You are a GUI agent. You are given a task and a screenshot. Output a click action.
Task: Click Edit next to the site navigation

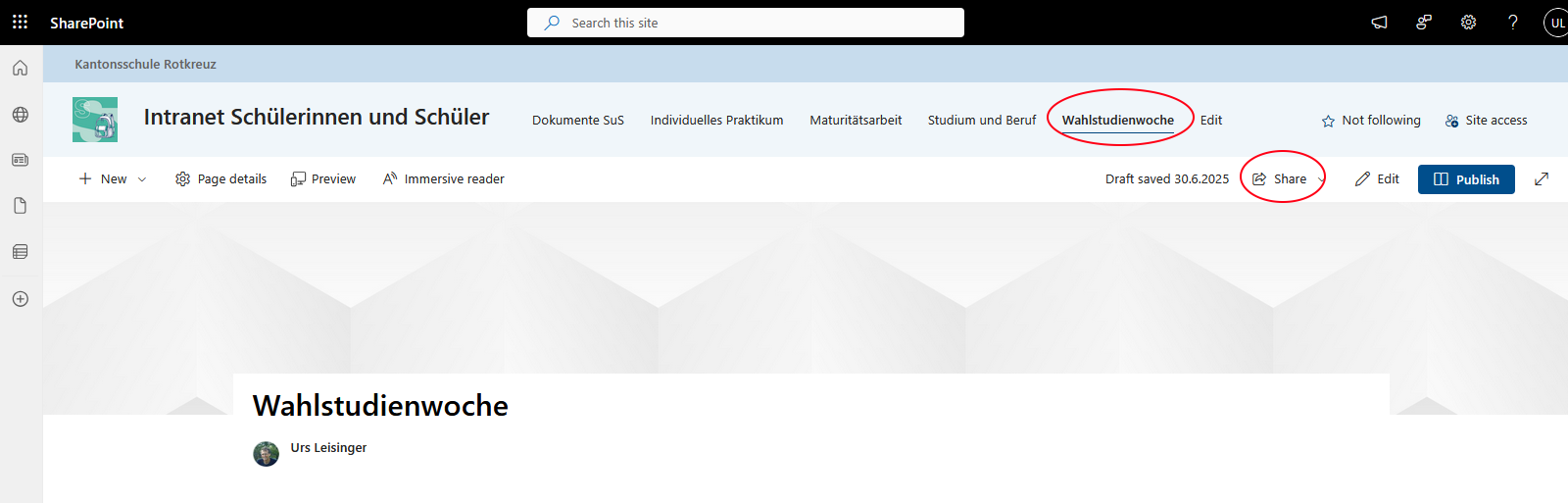coord(1211,121)
